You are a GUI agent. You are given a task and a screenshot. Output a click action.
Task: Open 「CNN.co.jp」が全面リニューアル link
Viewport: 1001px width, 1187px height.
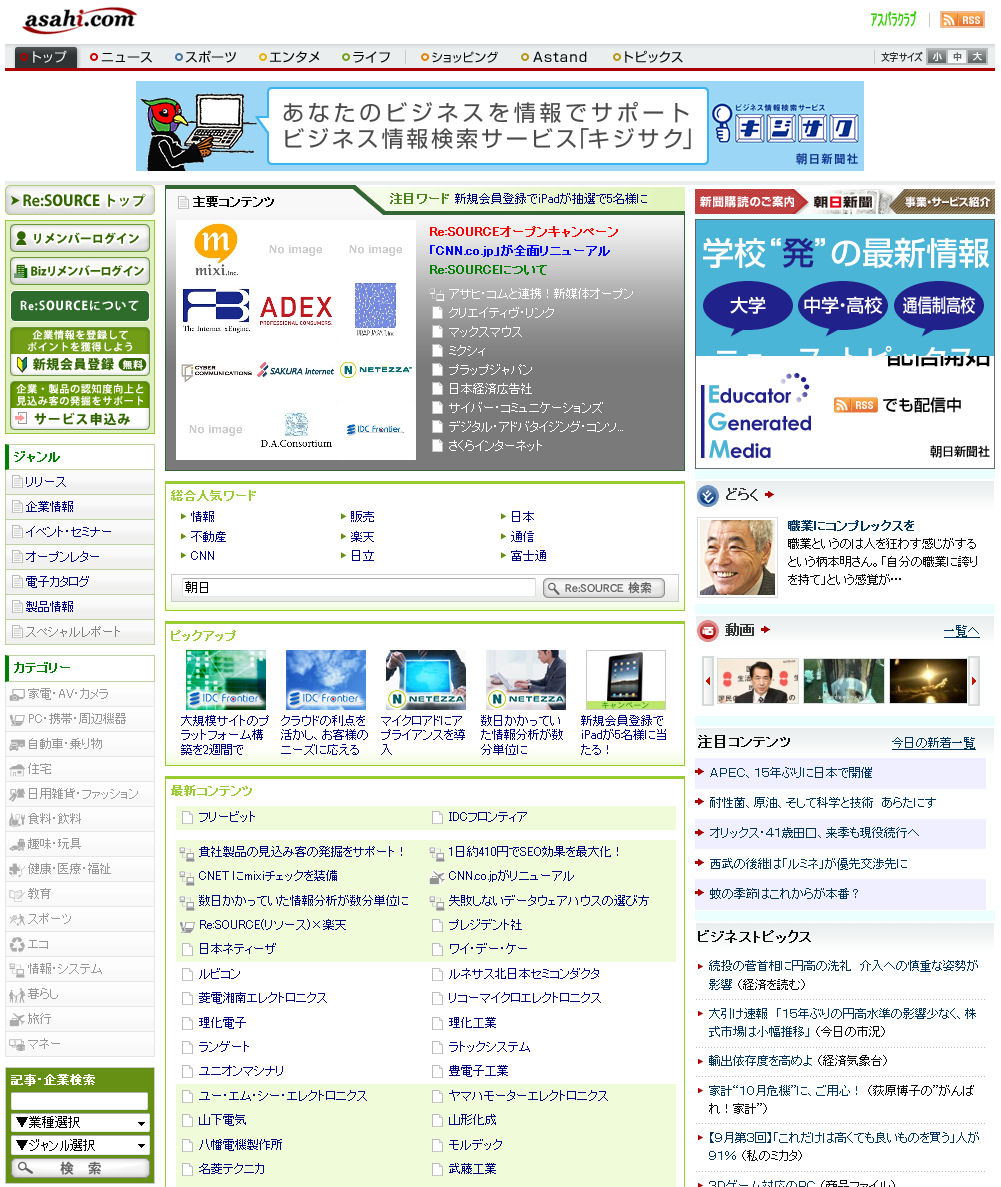click(x=519, y=251)
